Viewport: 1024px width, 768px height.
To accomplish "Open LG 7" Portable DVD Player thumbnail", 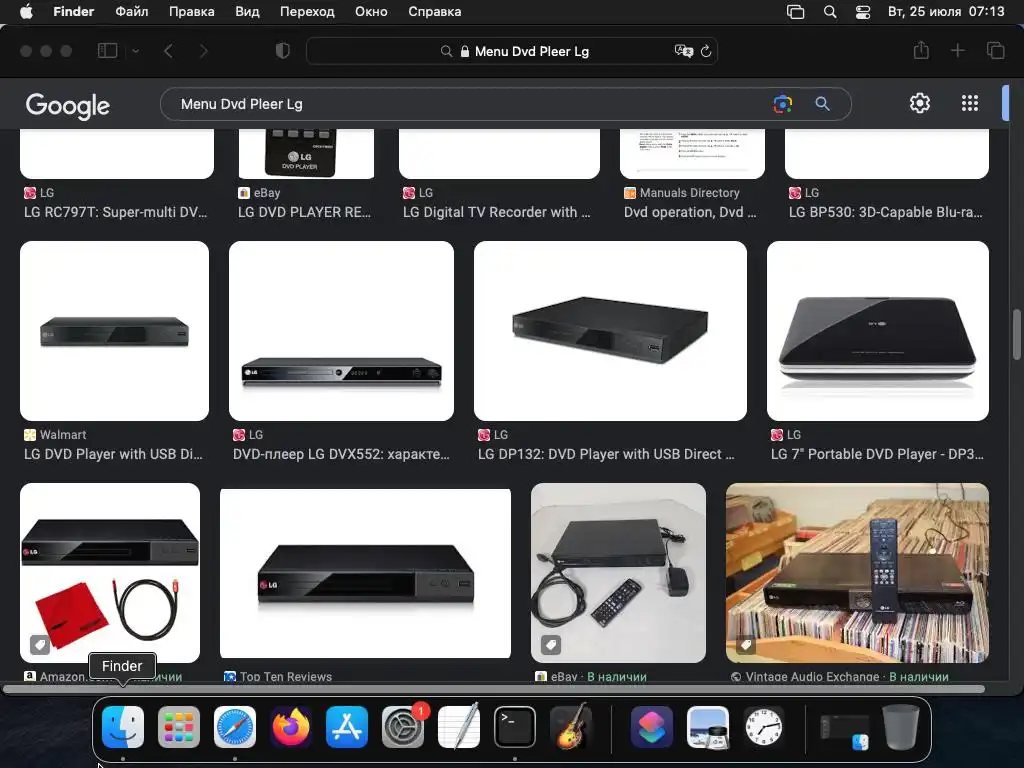I will pos(878,331).
